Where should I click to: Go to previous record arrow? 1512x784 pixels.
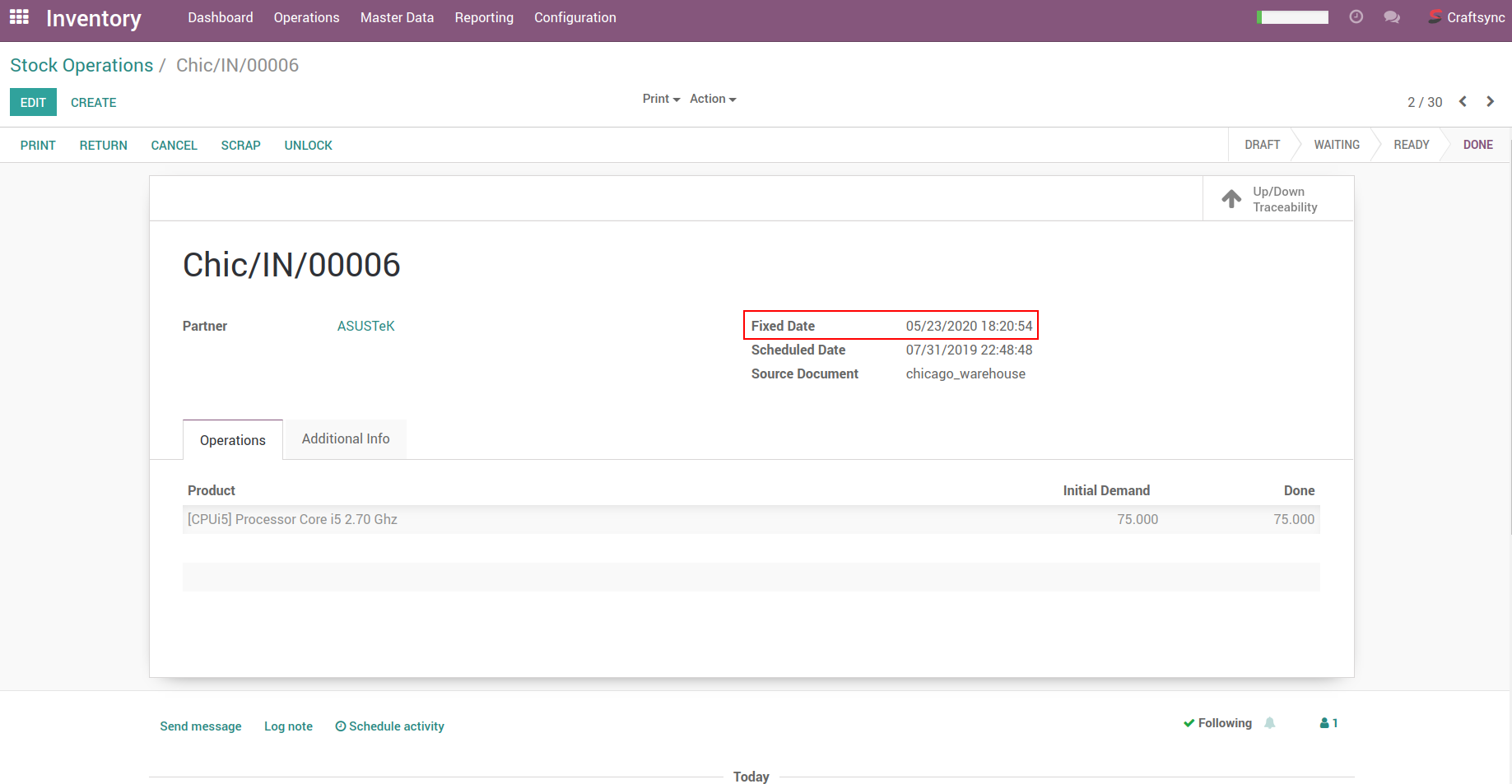(x=1463, y=101)
